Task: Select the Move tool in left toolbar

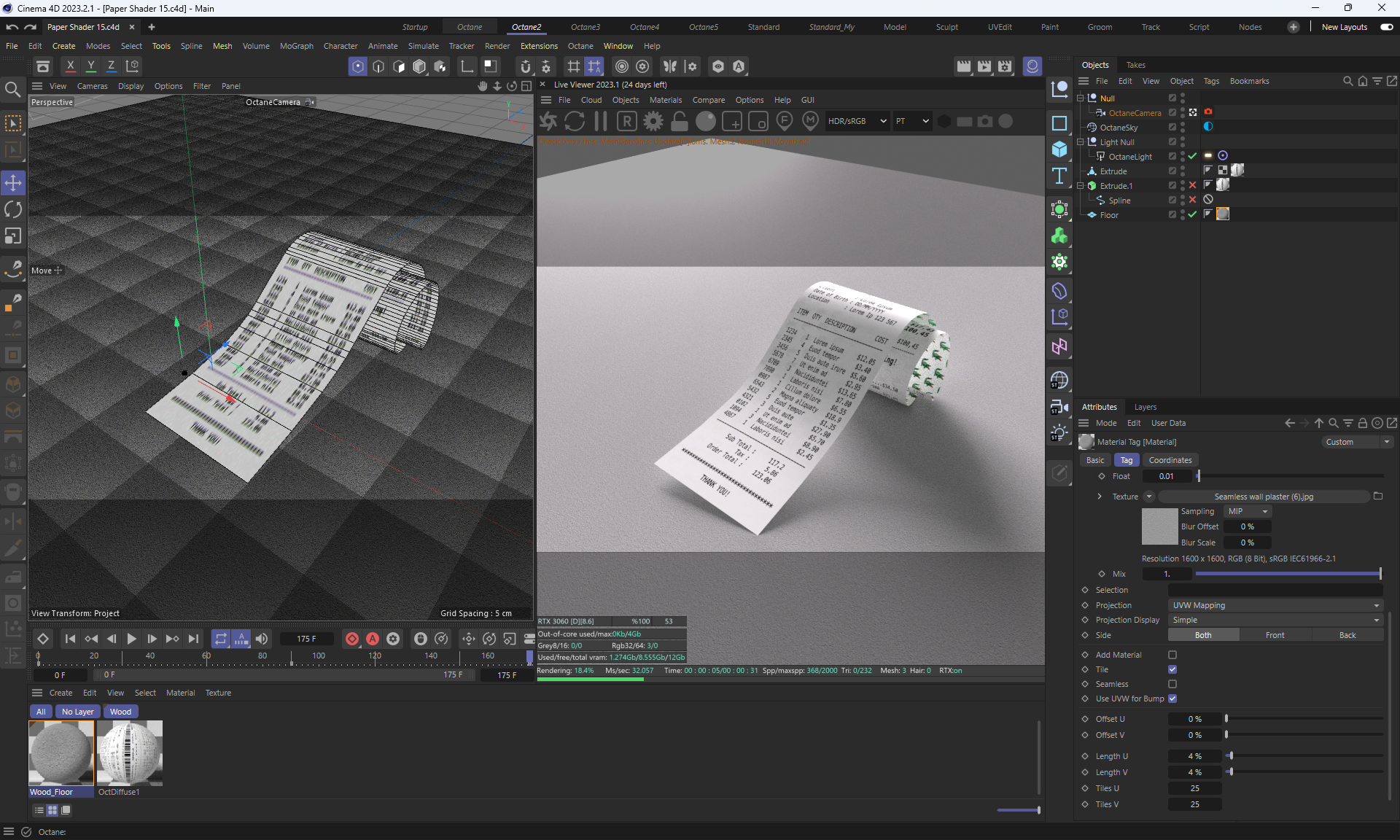Action: point(13,182)
